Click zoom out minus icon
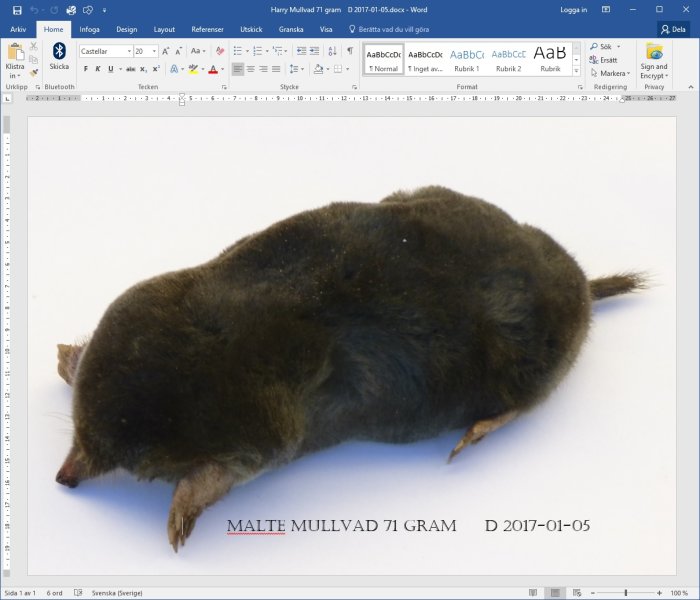This screenshot has width=700, height=600. coord(593,593)
